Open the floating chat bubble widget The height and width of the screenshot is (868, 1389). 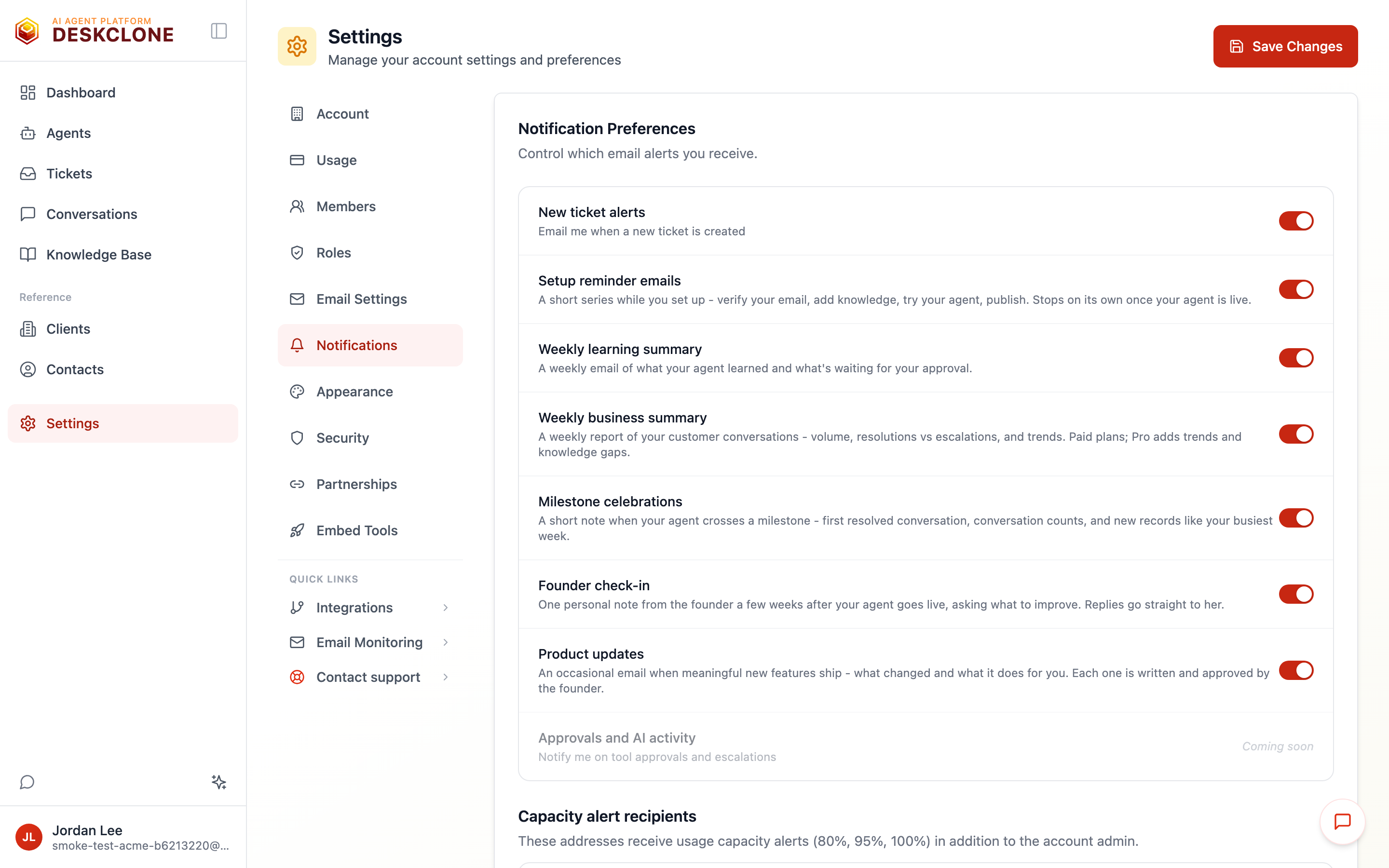[x=1342, y=822]
